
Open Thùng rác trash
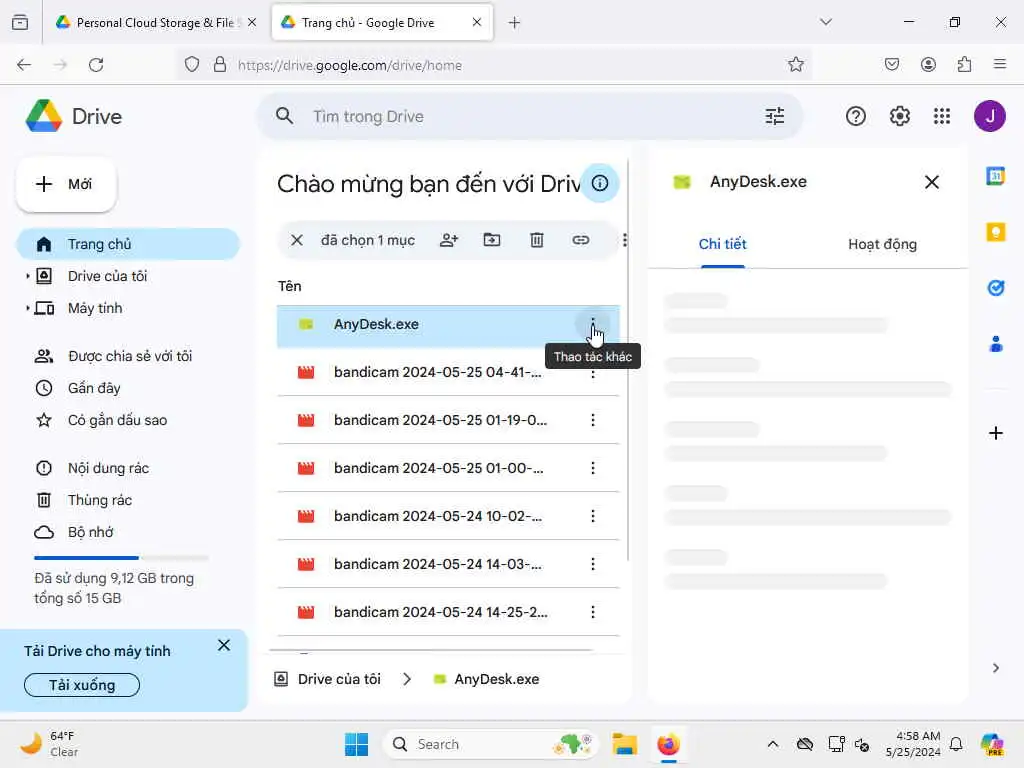[99, 500]
